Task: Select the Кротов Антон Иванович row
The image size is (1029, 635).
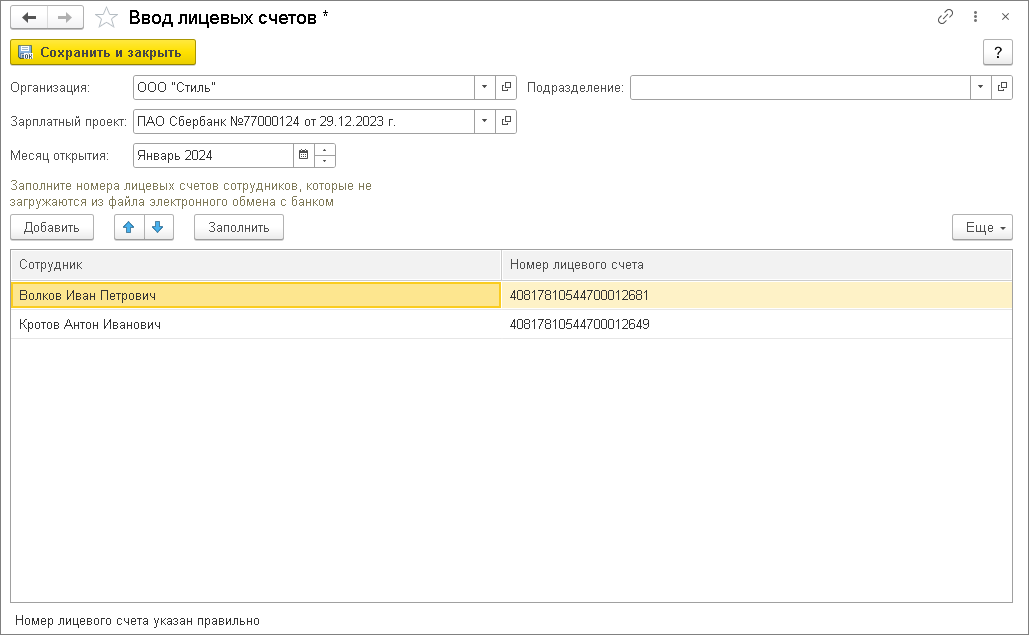Action: (x=90, y=324)
